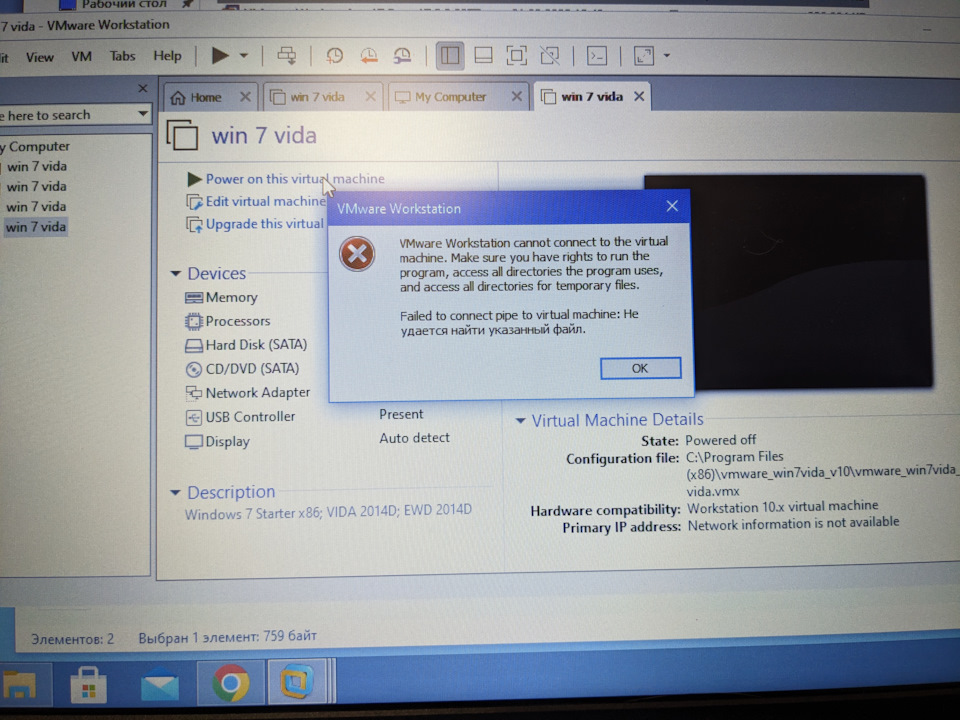960x720 pixels.
Task: Click OK in the error dialog
Action: click(640, 368)
